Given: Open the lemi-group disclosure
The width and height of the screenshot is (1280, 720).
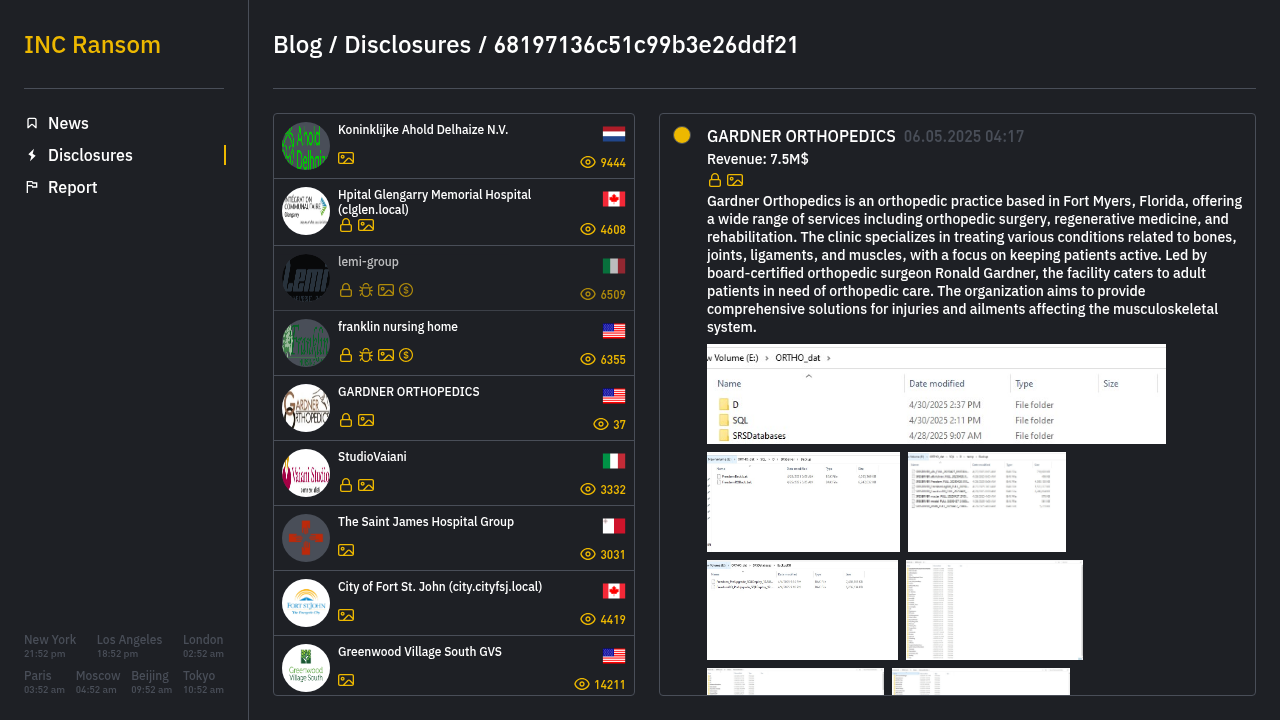Looking at the screenshot, I should tap(454, 278).
